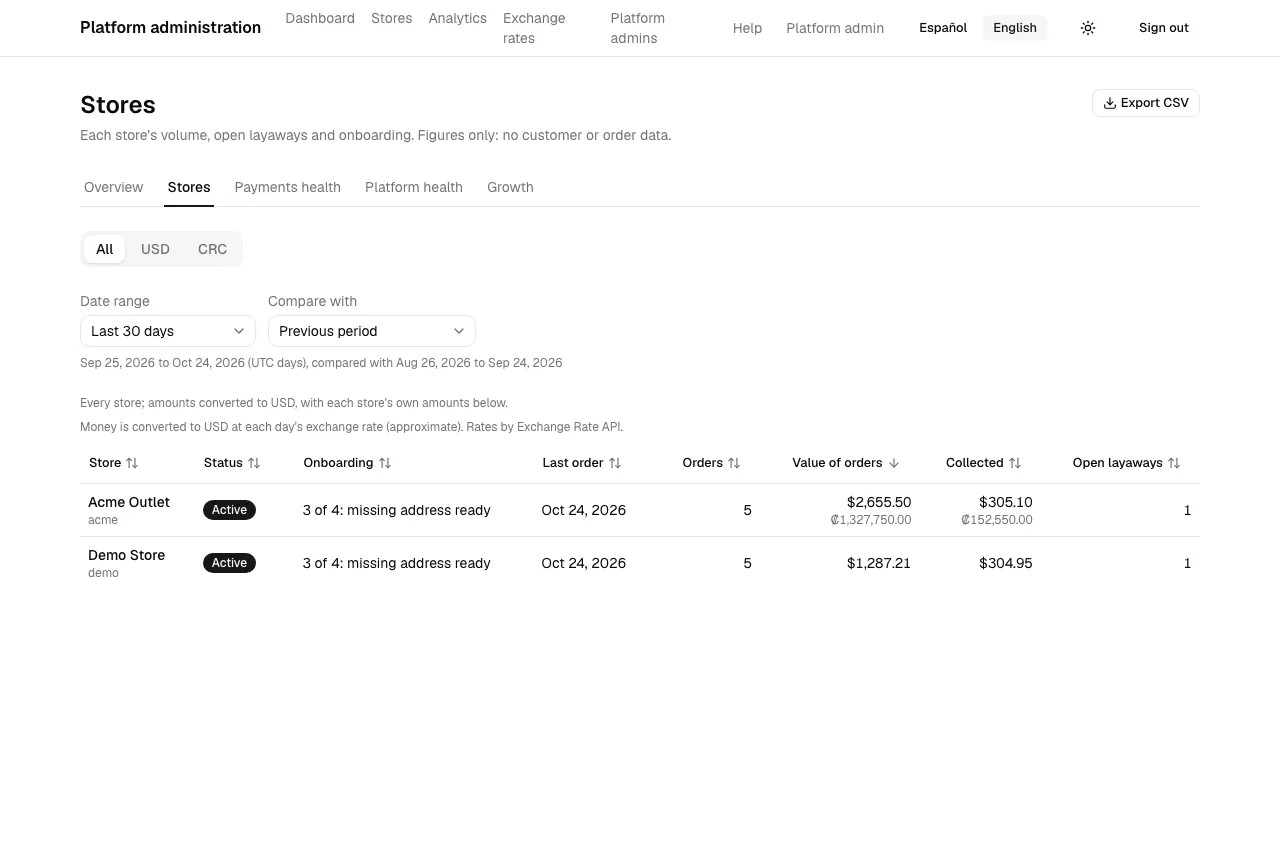
Task: Switch language to English
Action: click(1015, 28)
